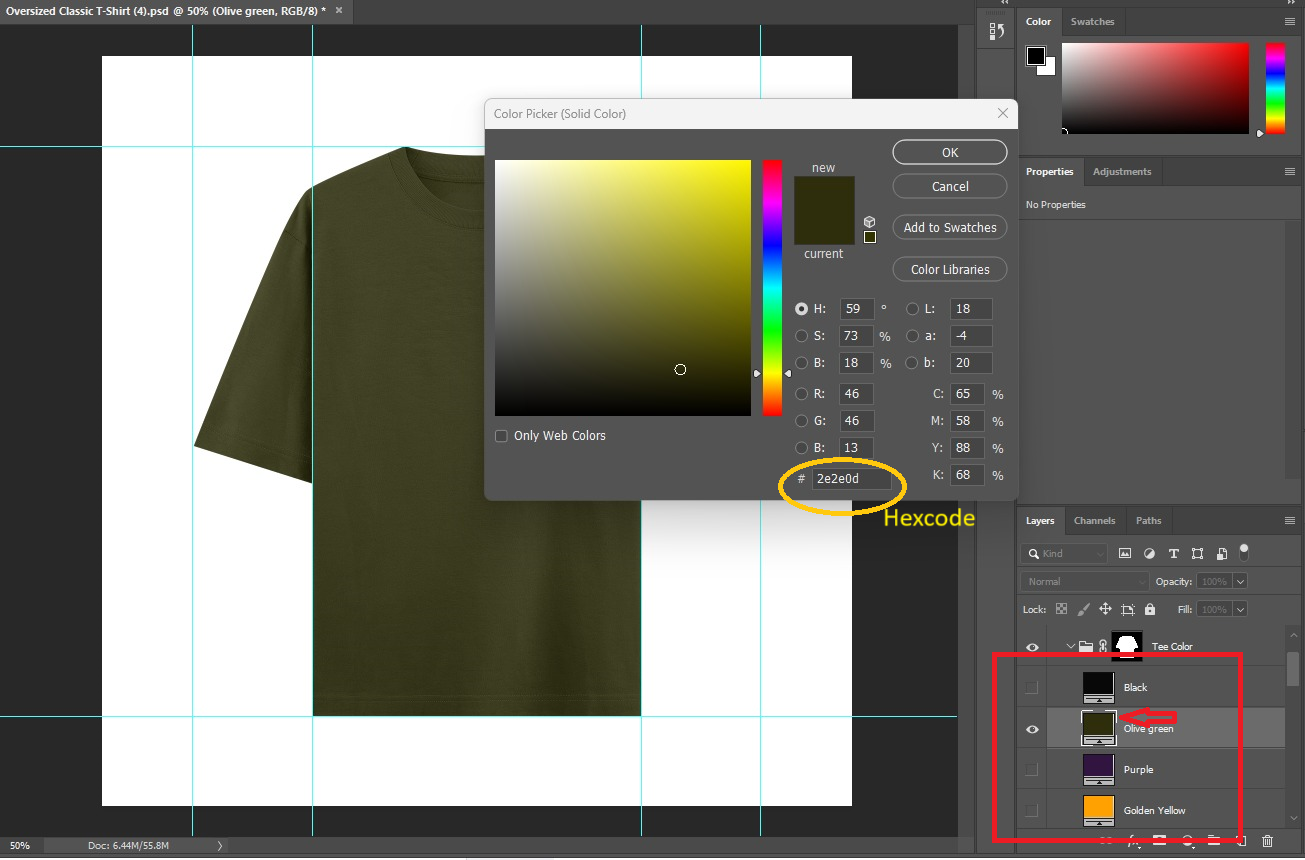Click the add layer style fx icon
The height and width of the screenshot is (860, 1305).
pos(1133,842)
